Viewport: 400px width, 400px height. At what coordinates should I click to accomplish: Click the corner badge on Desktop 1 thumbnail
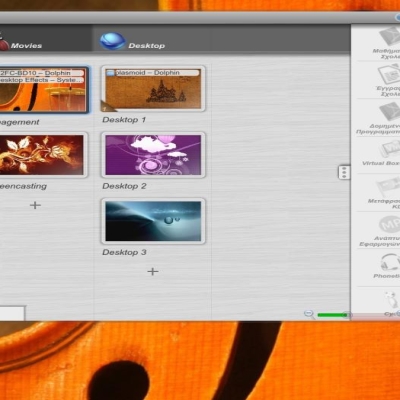[108, 106]
